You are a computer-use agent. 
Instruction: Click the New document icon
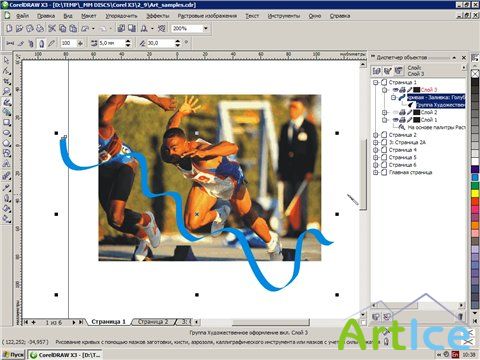tap(9, 29)
